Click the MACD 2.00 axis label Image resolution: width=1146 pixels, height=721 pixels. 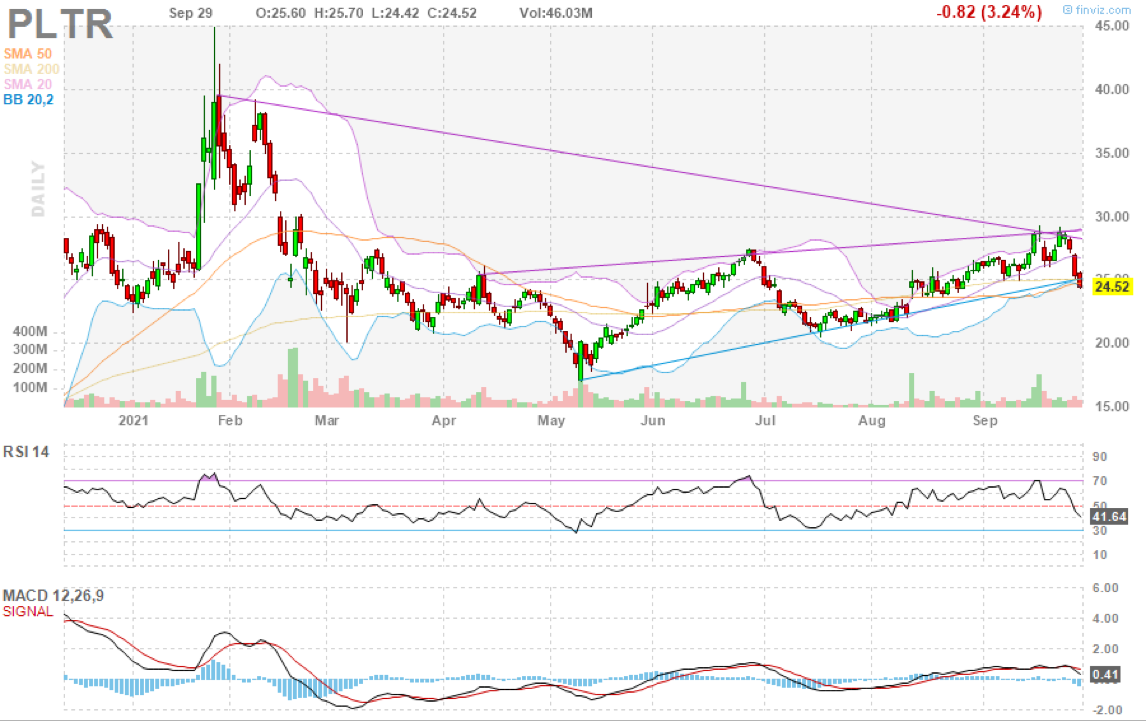click(1105, 649)
